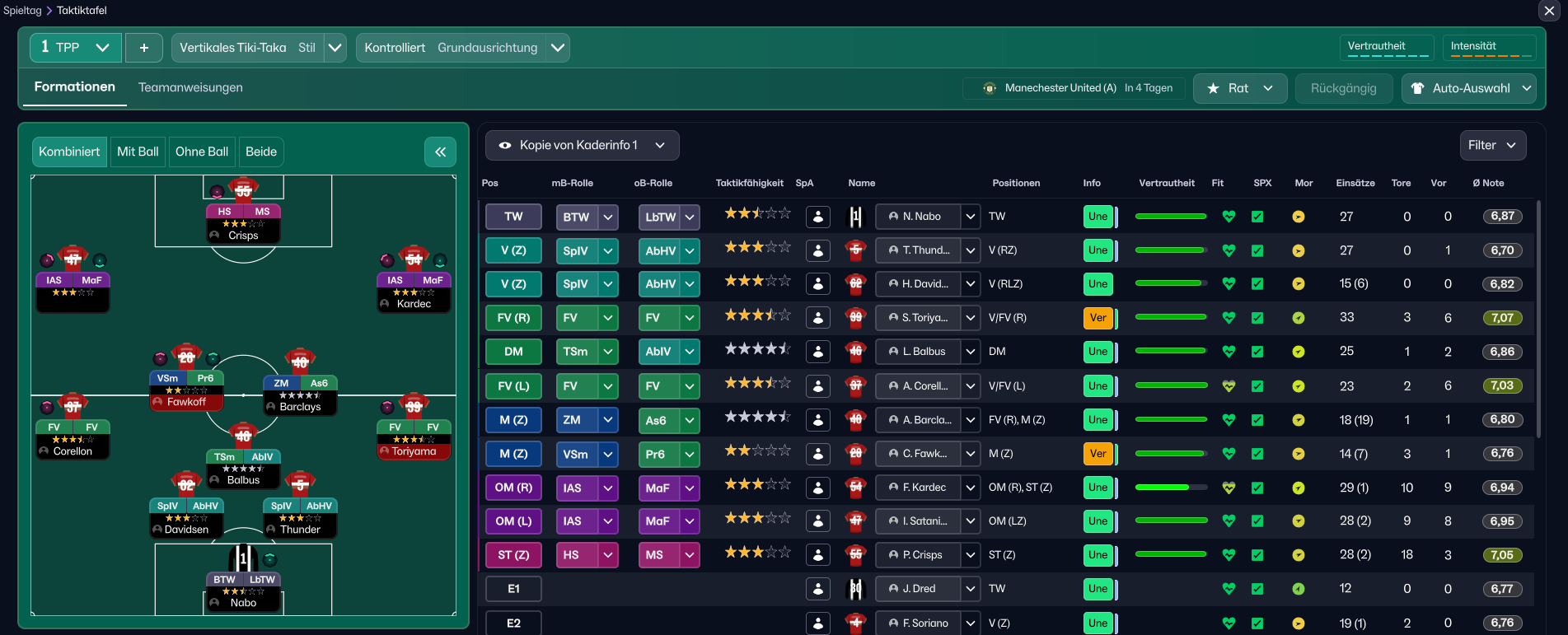Click the shirt icon on Auto-Auswahl button
The image size is (1568, 635).
pos(1417,88)
